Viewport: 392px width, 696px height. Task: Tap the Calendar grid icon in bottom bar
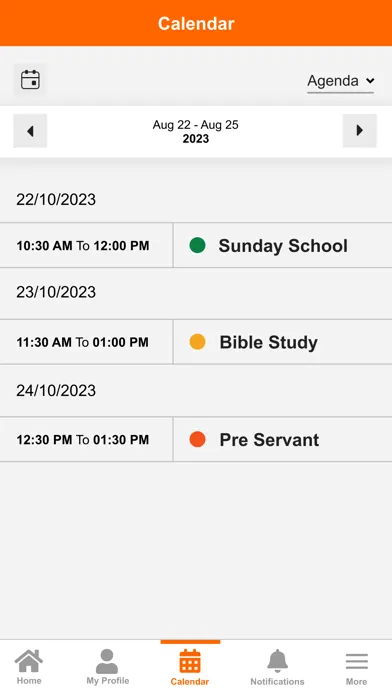pos(190,661)
